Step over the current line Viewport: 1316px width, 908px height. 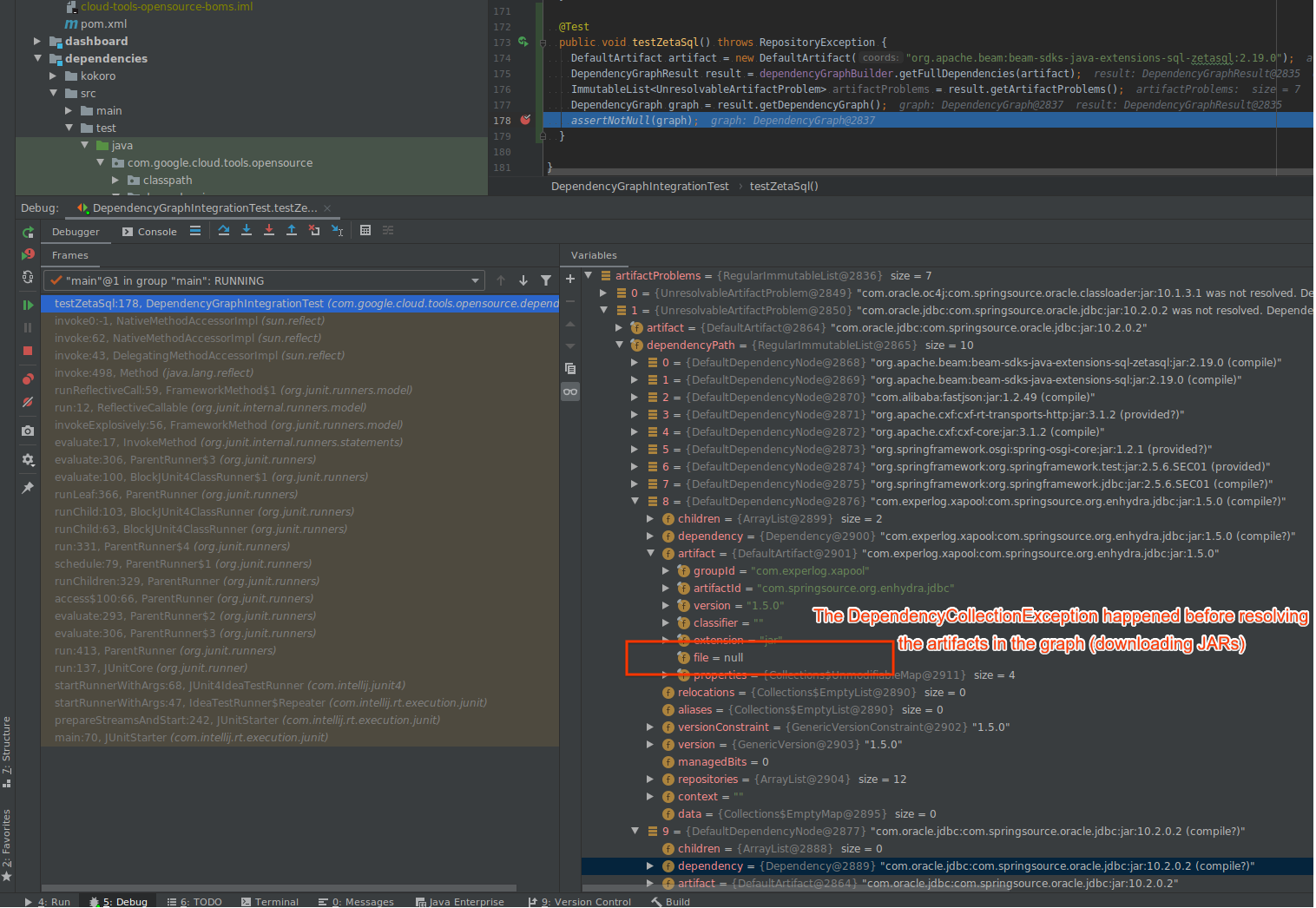pos(224,230)
